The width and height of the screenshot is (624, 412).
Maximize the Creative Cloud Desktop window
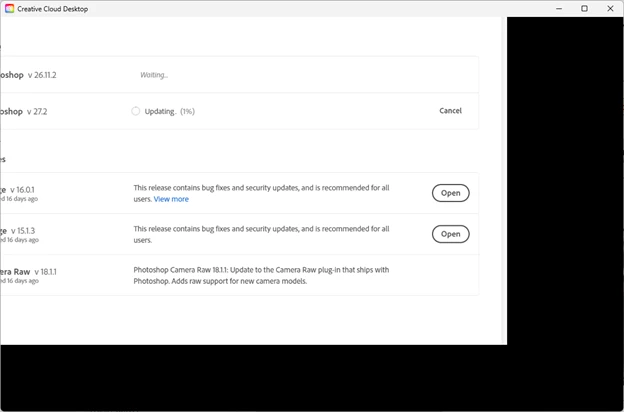[584, 8]
